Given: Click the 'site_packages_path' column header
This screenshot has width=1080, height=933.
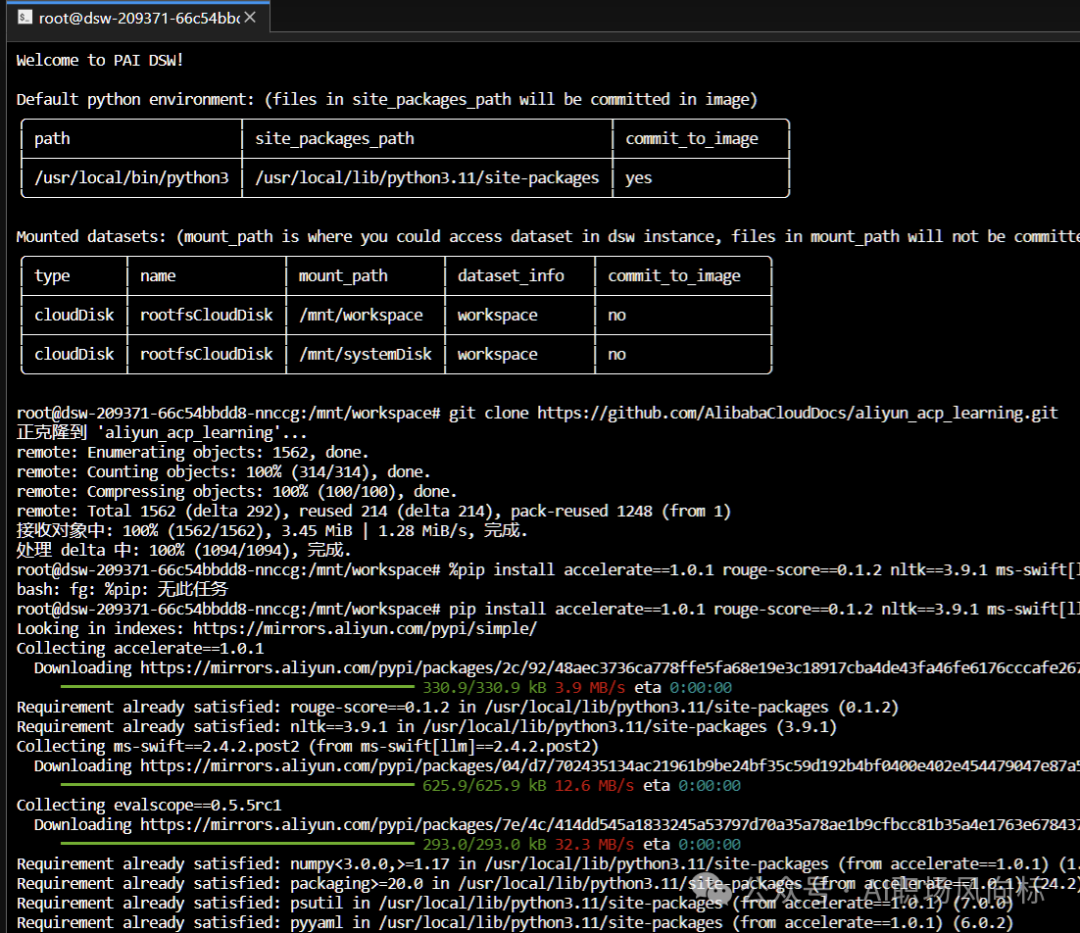Looking at the screenshot, I should pyautogui.click(x=335, y=138).
